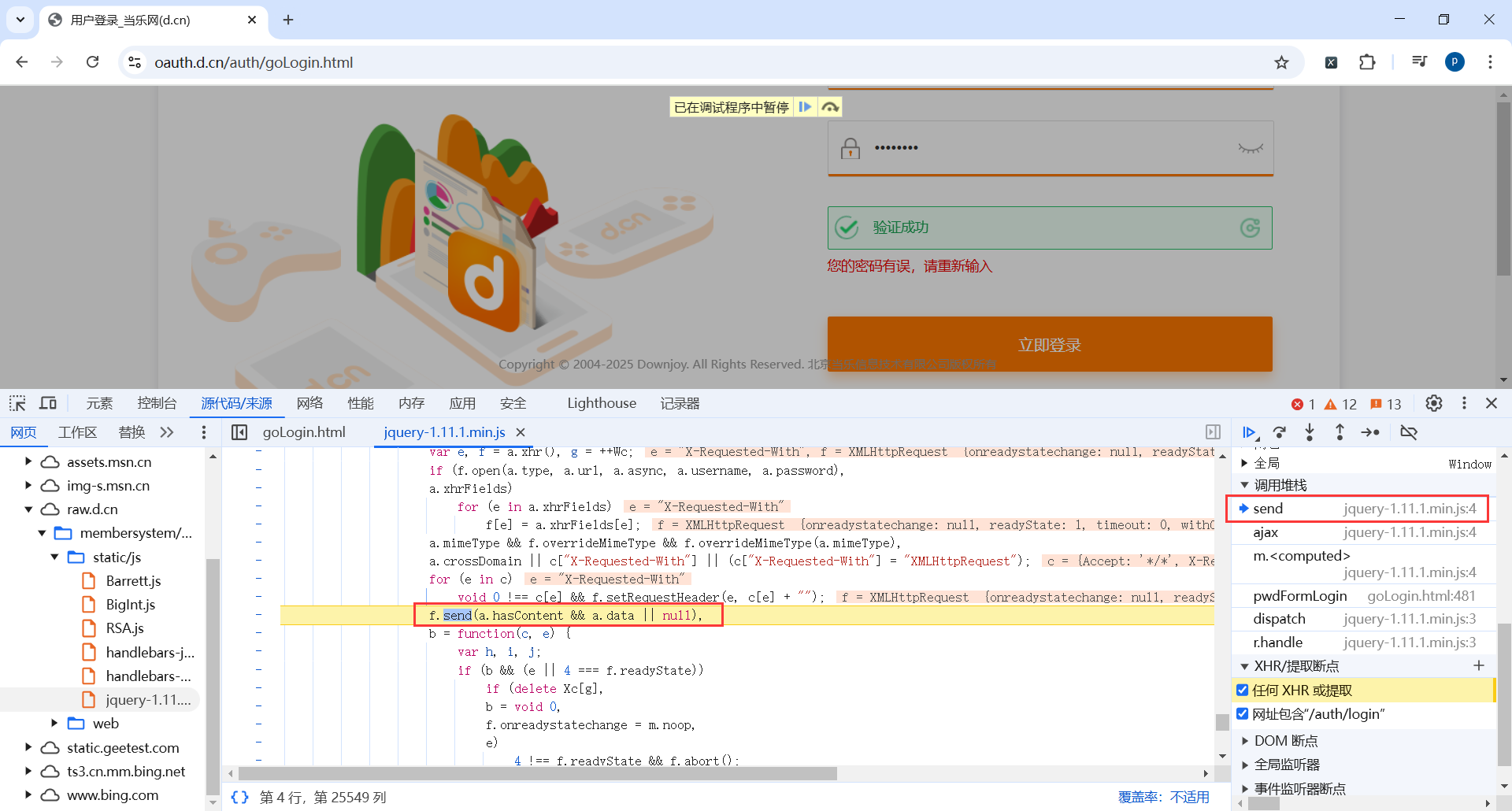Open the navigator pane options menu
The width and height of the screenshot is (1512, 811).
click(204, 432)
